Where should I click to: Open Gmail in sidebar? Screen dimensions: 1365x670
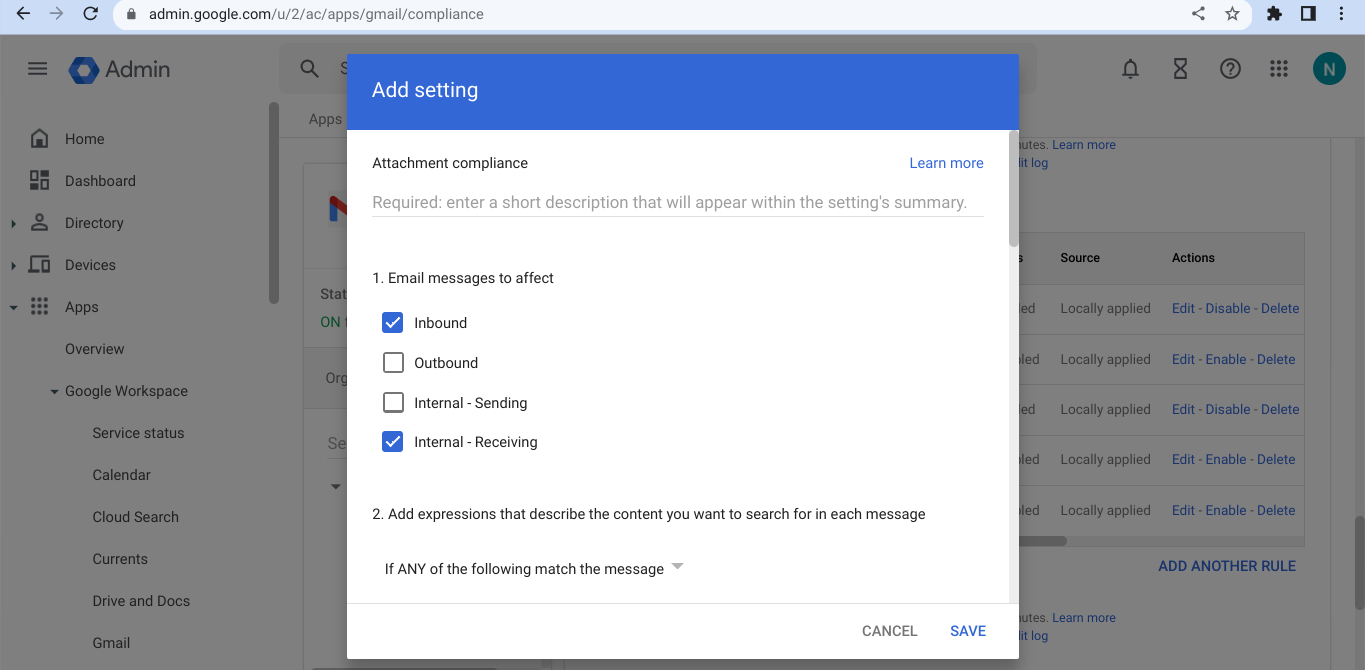click(111, 643)
